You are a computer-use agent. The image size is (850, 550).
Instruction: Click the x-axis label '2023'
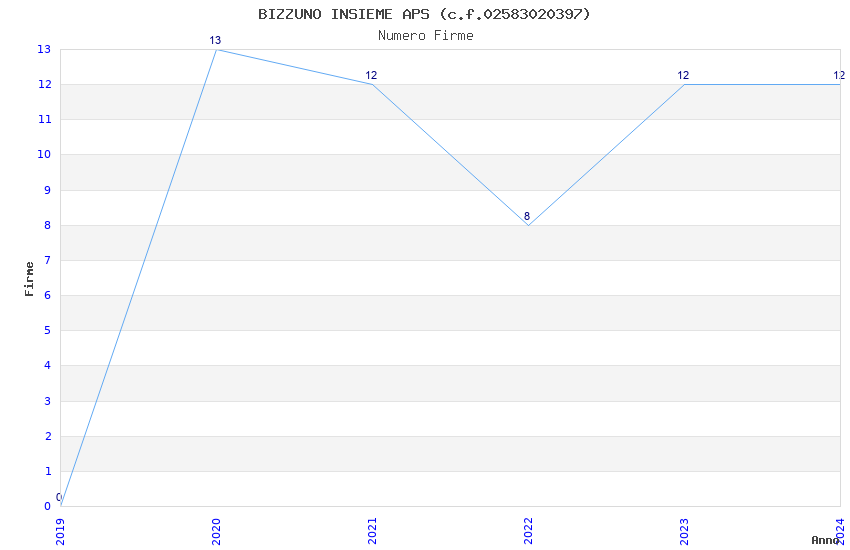[x=685, y=532]
